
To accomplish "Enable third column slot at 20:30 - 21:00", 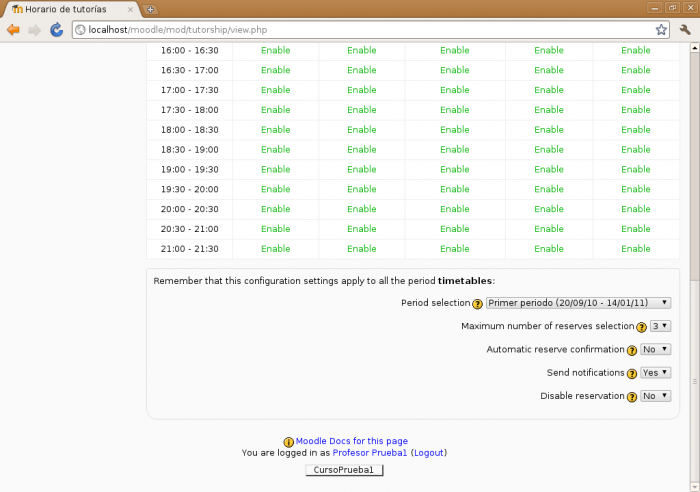I will [454, 229].
